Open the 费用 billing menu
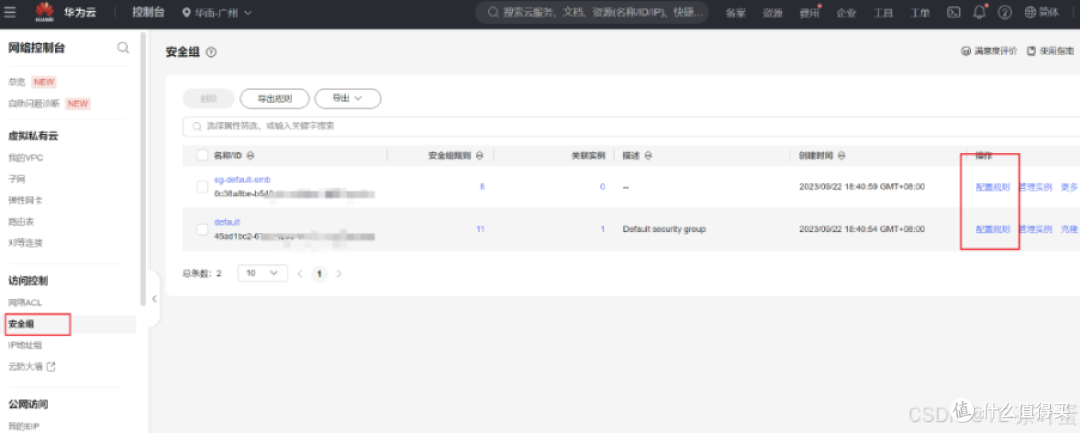The image size is (1080, 433). 809,12
